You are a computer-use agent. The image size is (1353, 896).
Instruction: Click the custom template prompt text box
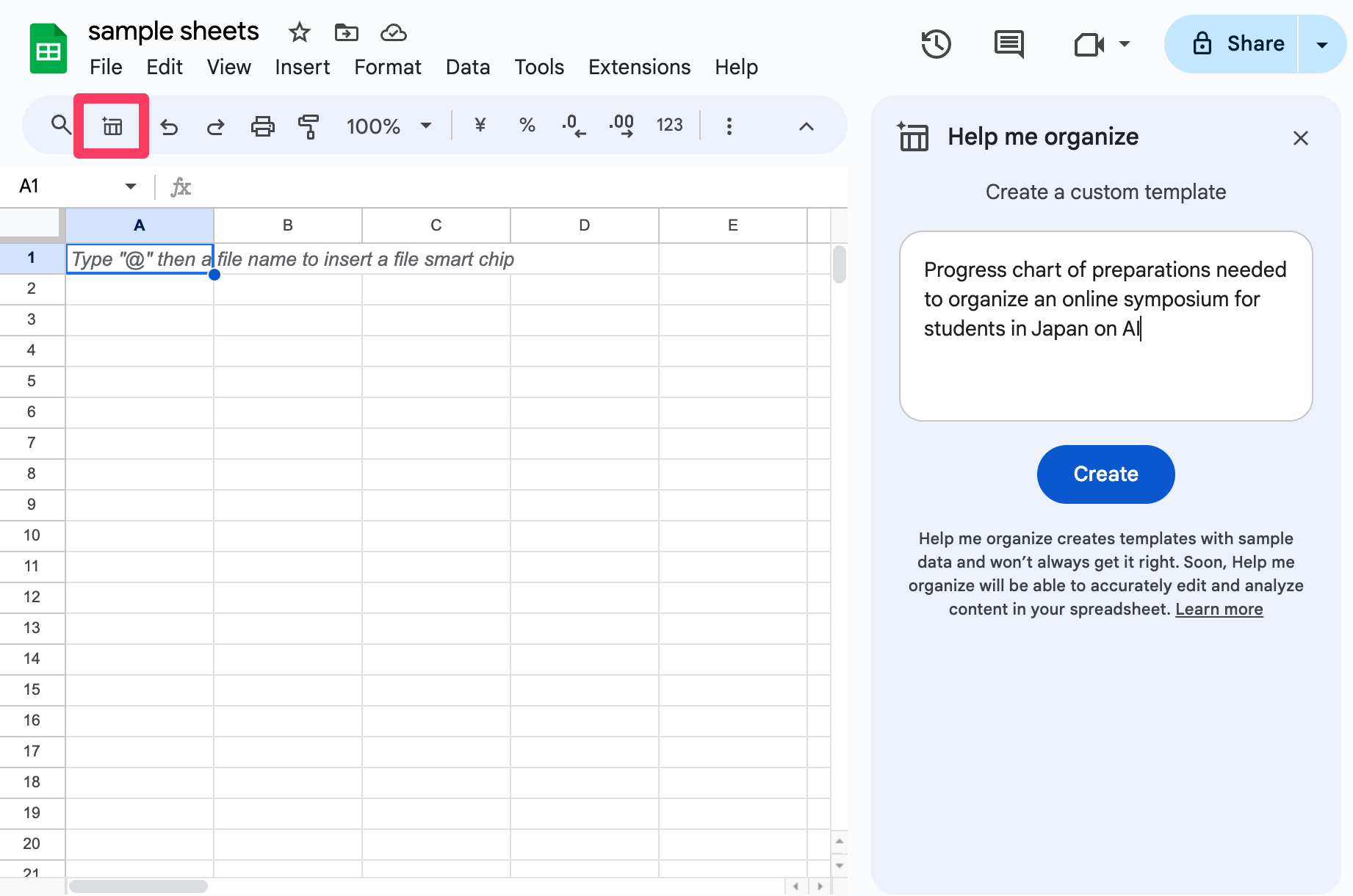pos(1105,326)
